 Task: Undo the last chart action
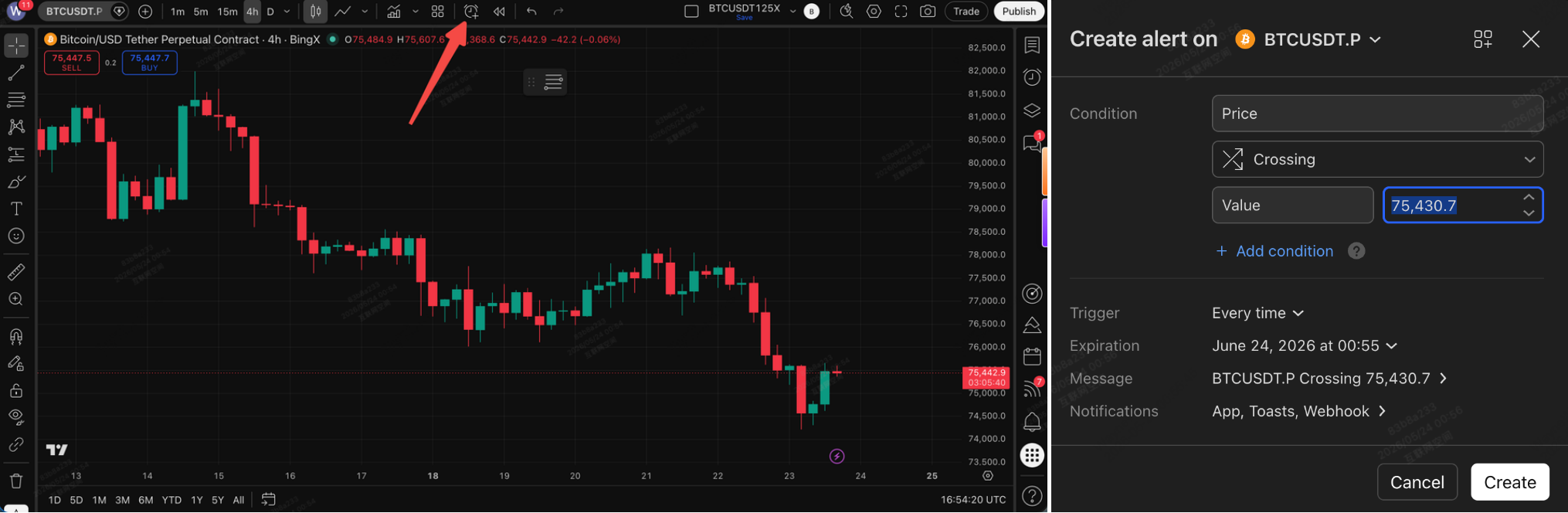(x=531, y=12)
